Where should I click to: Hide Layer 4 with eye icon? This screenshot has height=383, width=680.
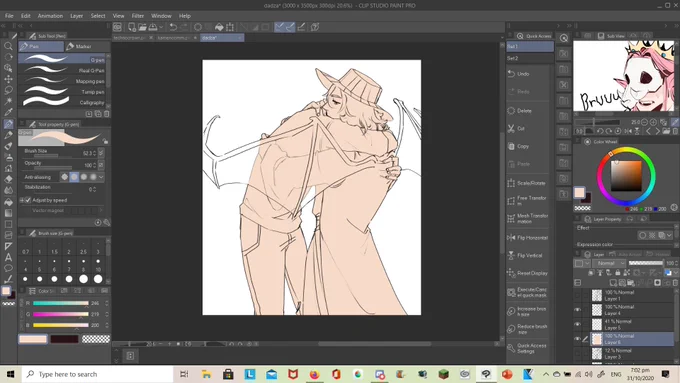[x=577, y=310]
